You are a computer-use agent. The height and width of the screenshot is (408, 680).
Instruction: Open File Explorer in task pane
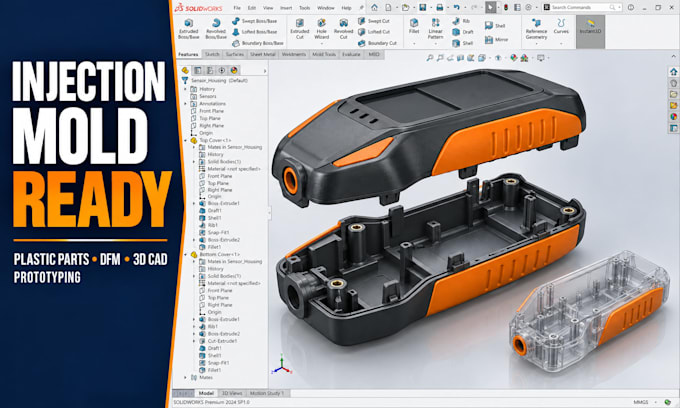click(x=673, y=94)
